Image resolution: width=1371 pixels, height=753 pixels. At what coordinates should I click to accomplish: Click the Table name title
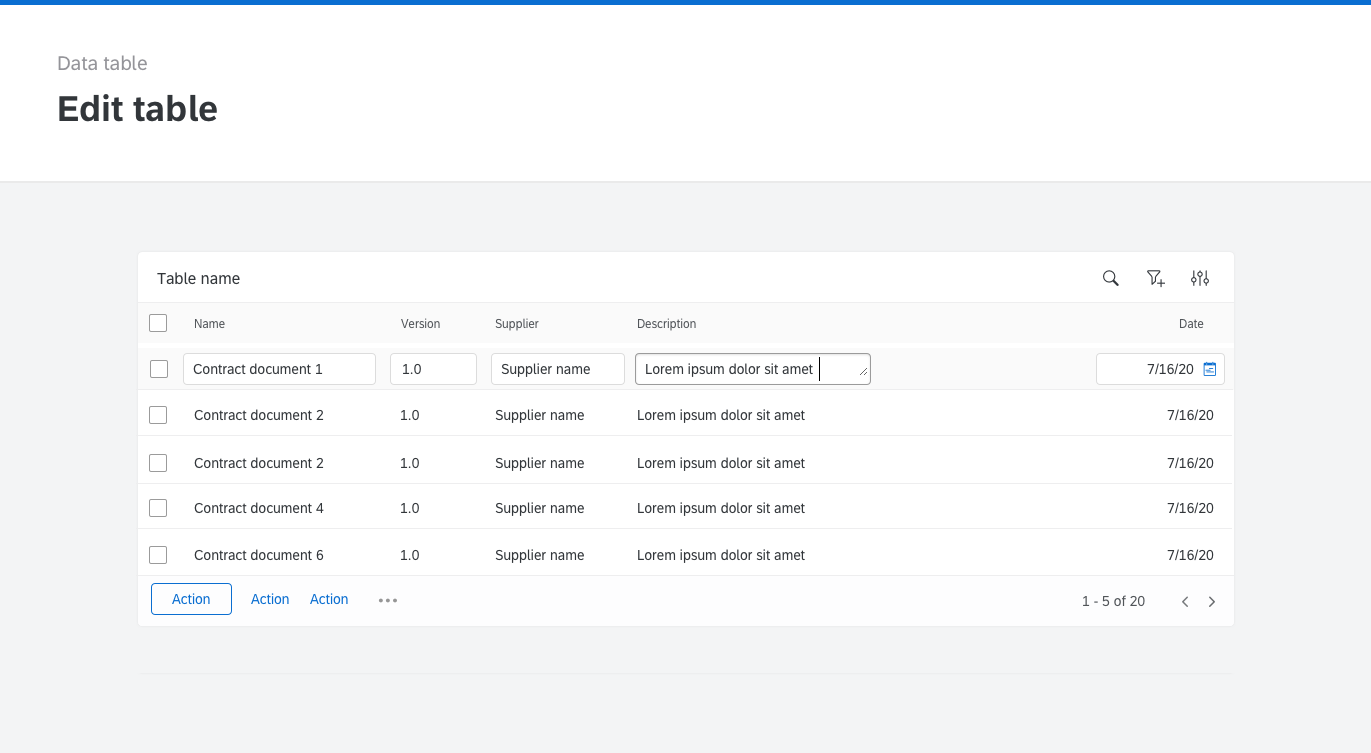click(x=198, y=278)
